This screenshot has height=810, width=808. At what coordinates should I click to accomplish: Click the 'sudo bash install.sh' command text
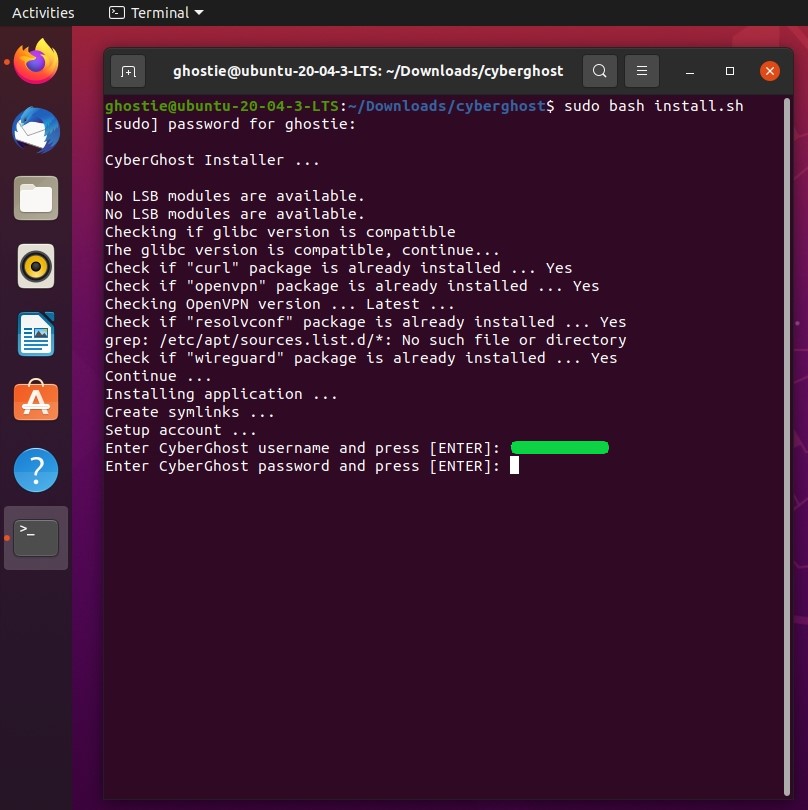(x=654, y=106)
